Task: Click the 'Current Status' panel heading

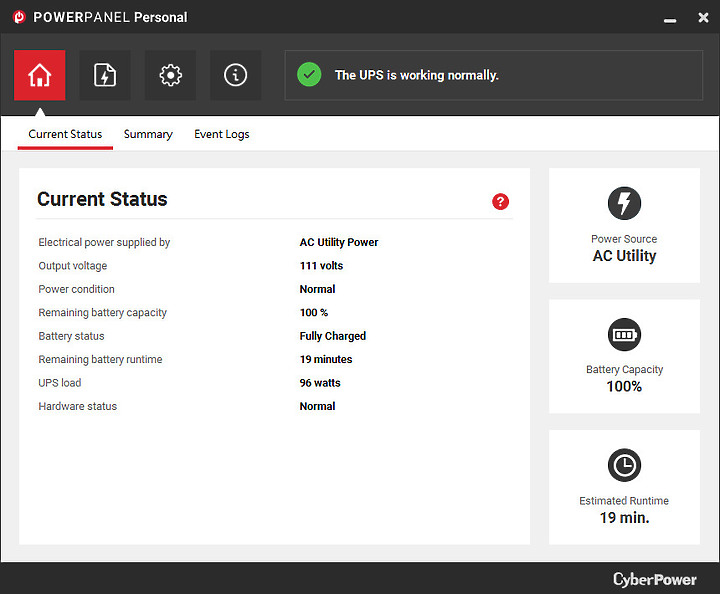Action: [102, 199]
